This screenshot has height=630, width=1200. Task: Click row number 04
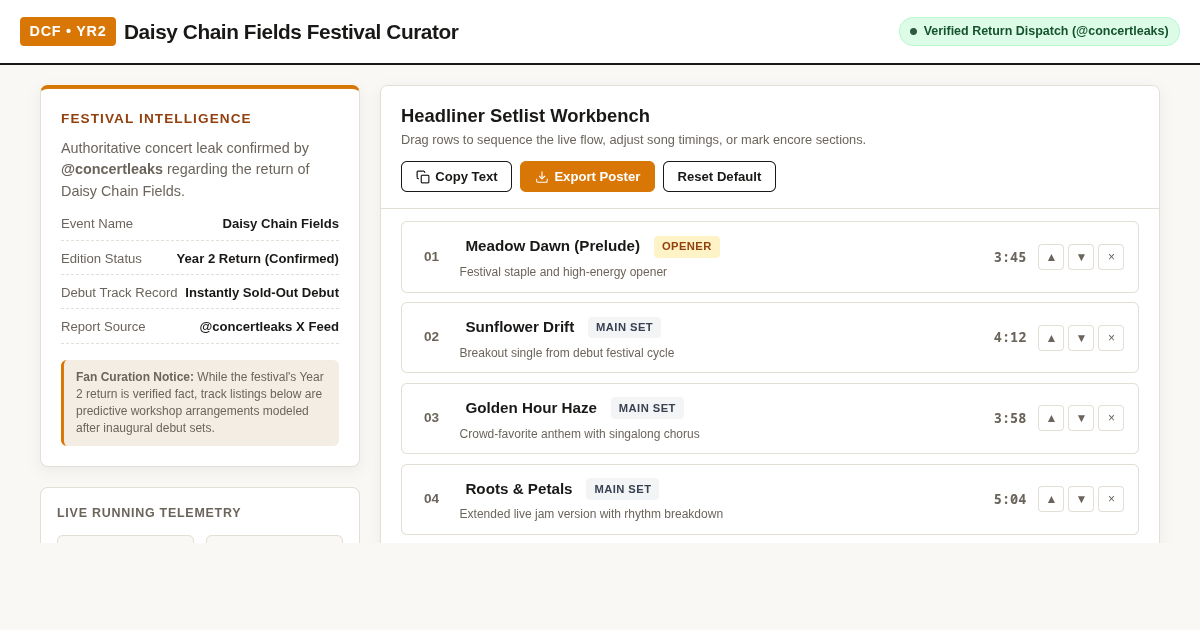tap(431, 499)
